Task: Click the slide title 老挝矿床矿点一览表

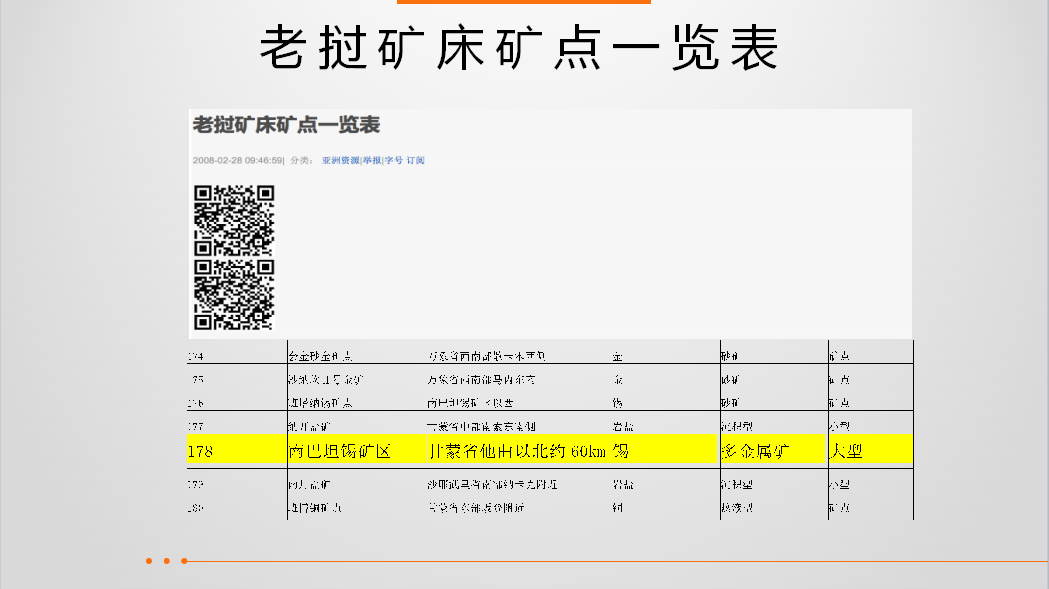Action: click(x=520, y=48)
